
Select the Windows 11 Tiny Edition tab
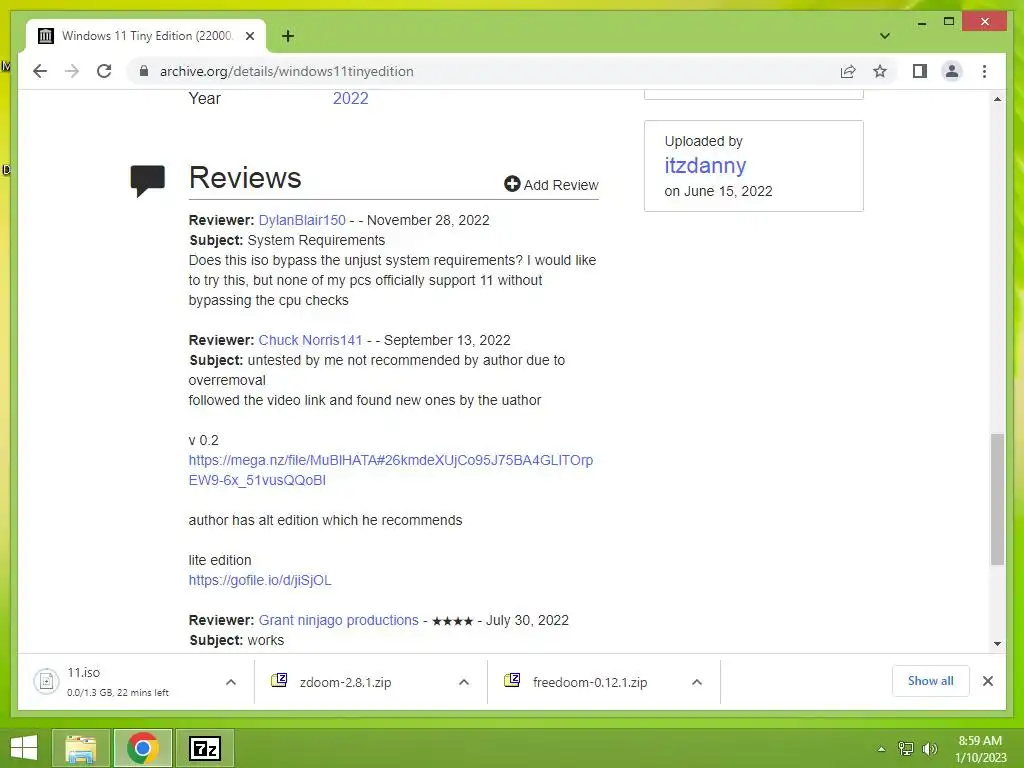146,36
